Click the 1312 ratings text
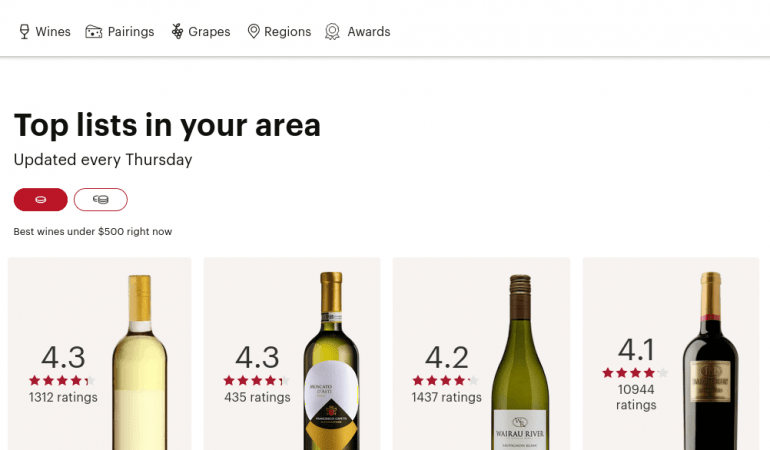The image size is (770, 450). pyautogui.click(x=63, y=397)
